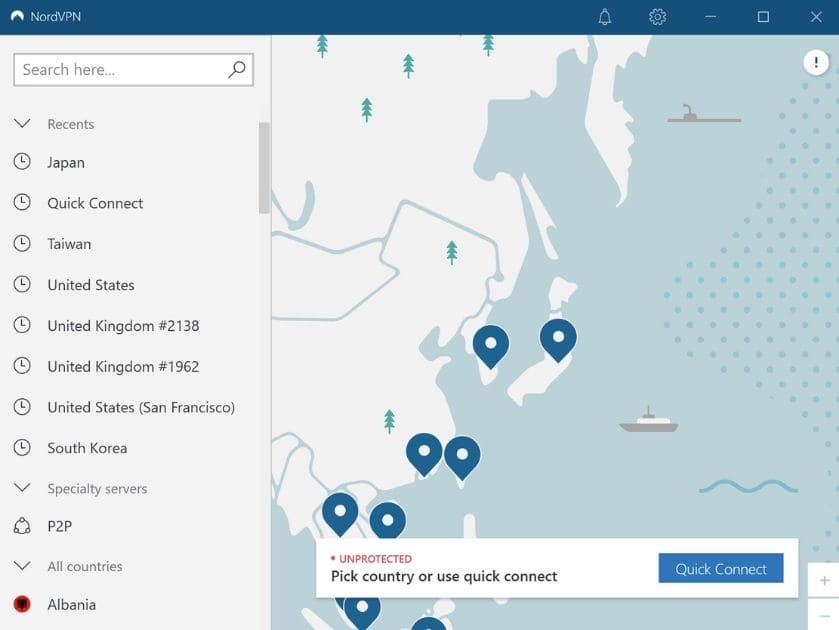Viewport: 839px width, 630px height.
Task: Click the clock icon for United States (San Francisco)
Action: 22,407
